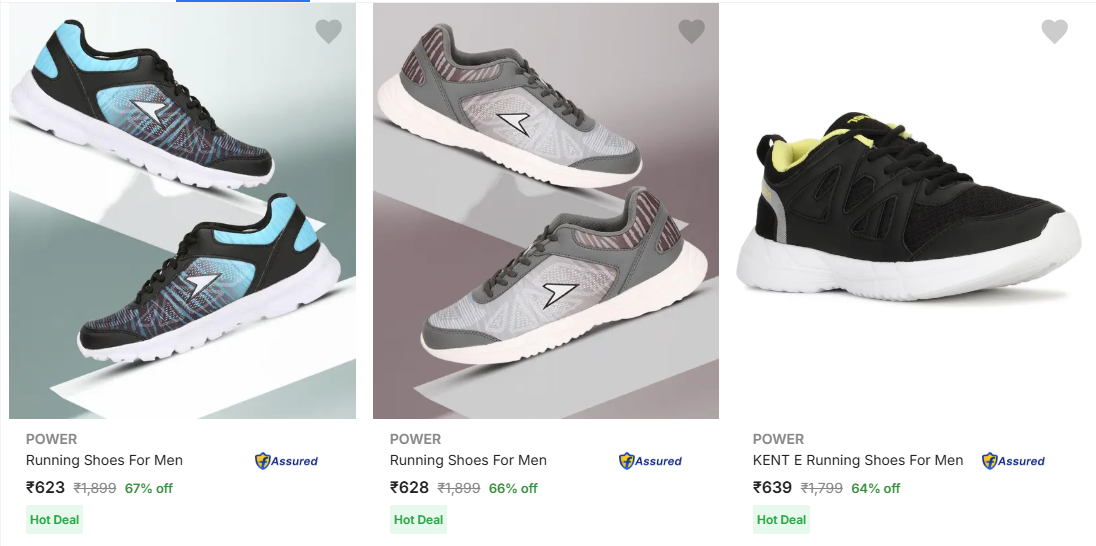The image size is (1096, 546).
Task: Open Running Shoes For Men priced ₹628
Action: coord(468,461)
